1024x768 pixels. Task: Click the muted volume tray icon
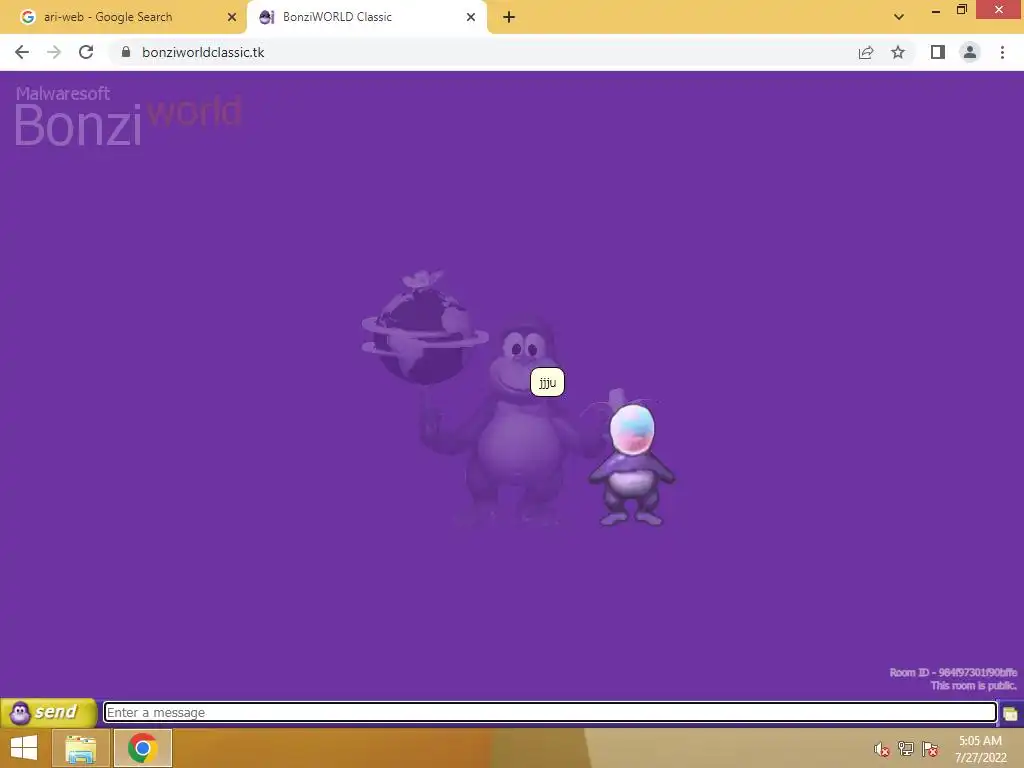click(882, 749)
